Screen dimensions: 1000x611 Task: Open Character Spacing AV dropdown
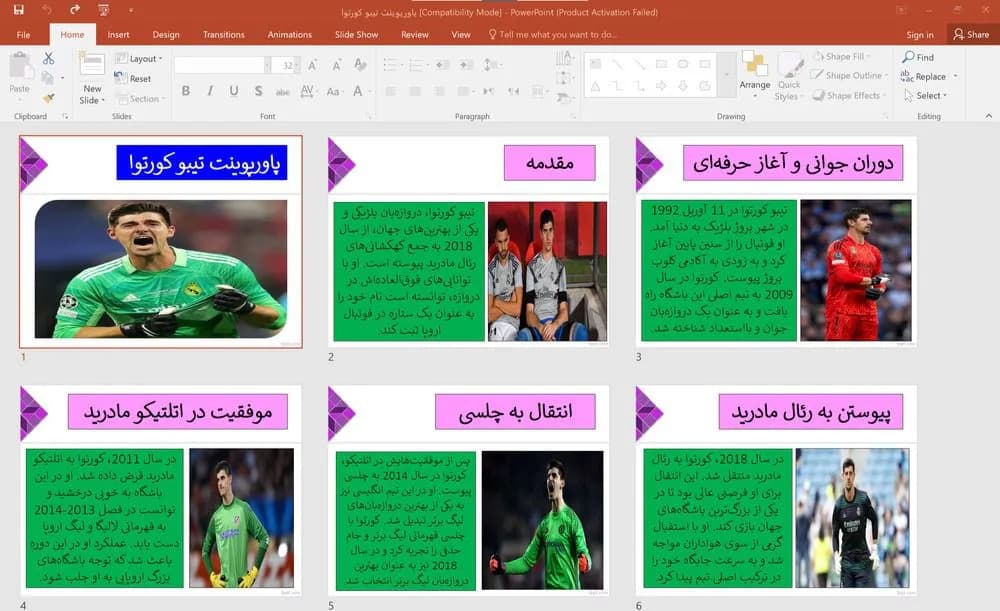coord(308,91)
